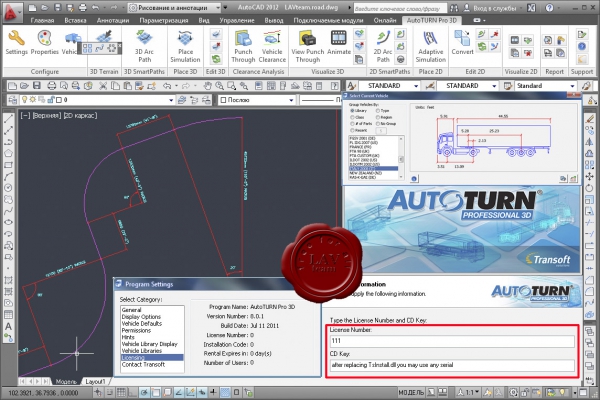Open the undo history dropdown arrow
This screenshot has height=400, width=600.
[x=176, y=86]
